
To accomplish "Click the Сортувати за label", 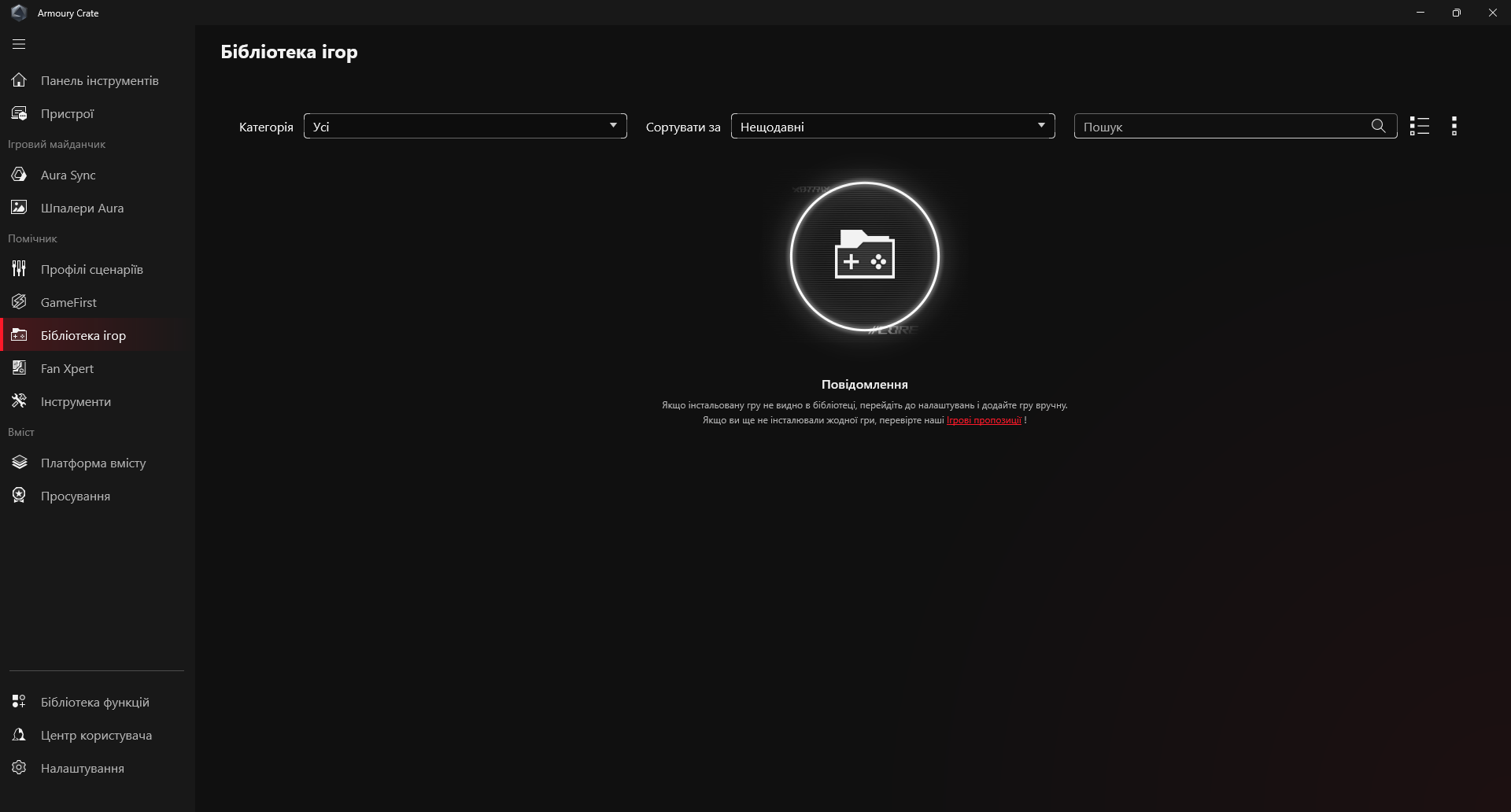I will point(683,127).
